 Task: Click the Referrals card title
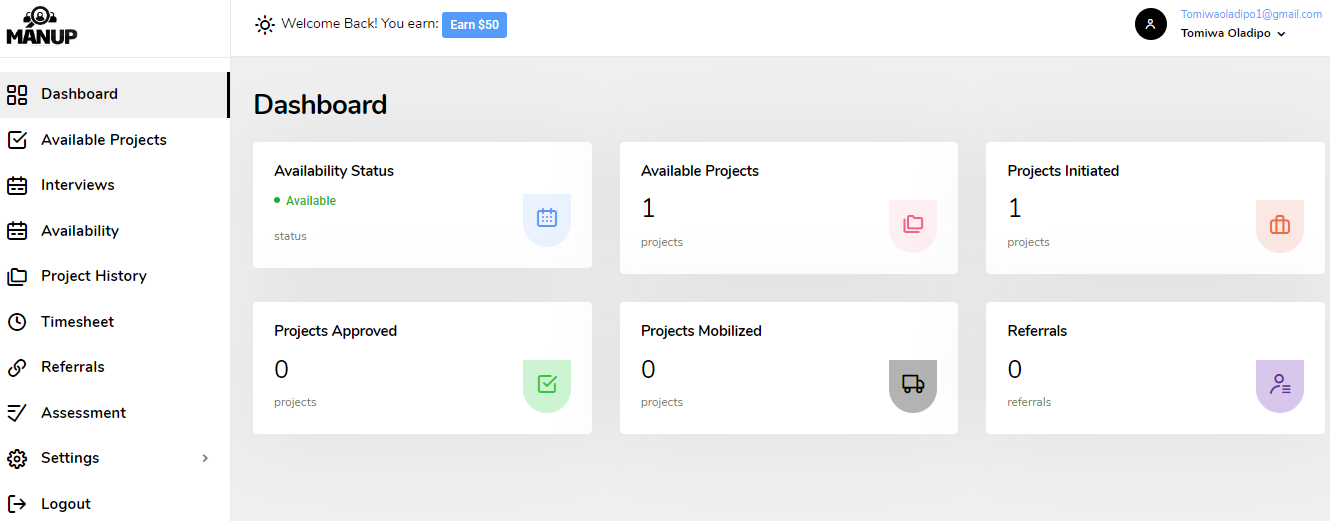coord(1037,331)
